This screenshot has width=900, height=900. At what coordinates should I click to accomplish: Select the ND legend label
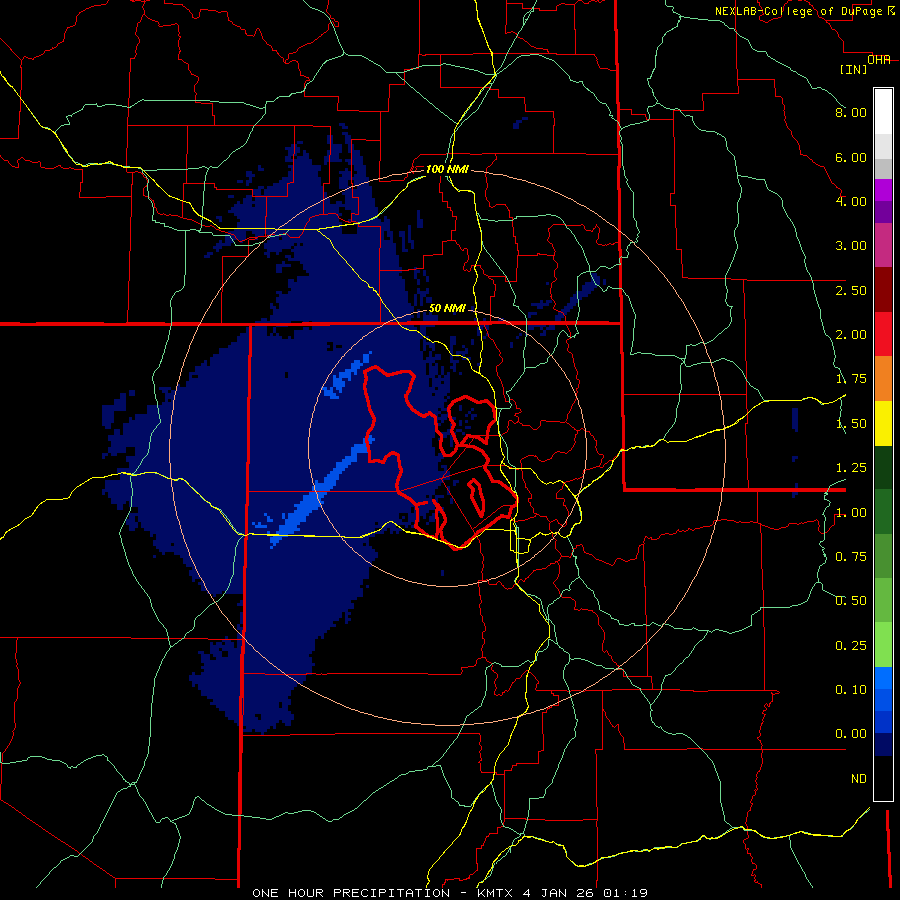click(x=859, y=779)
